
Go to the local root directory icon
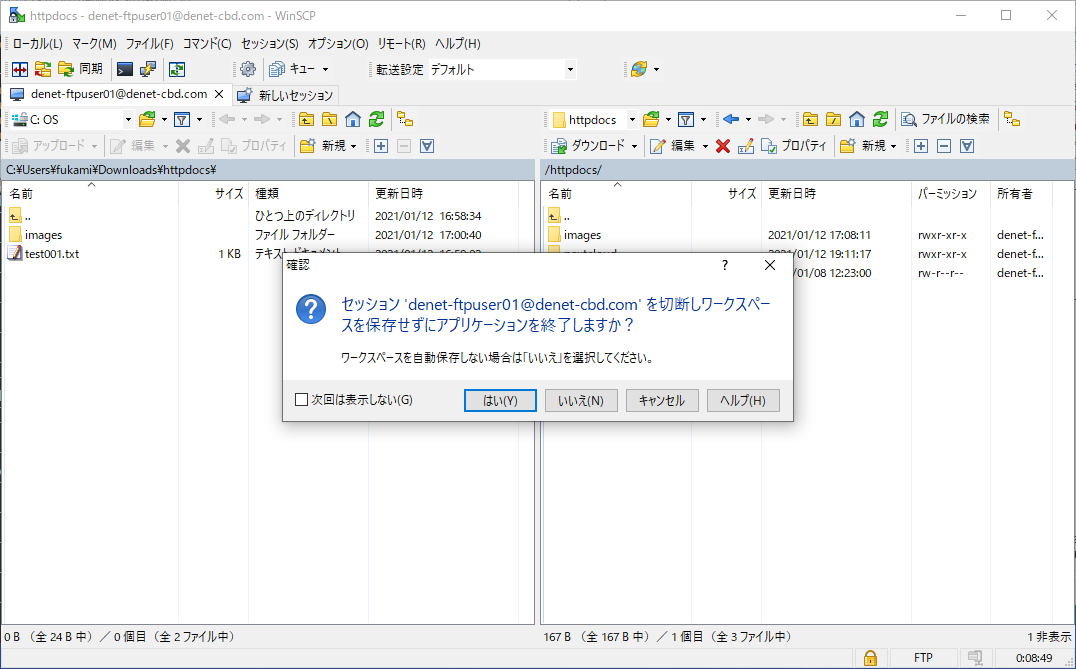click(329, 119)
